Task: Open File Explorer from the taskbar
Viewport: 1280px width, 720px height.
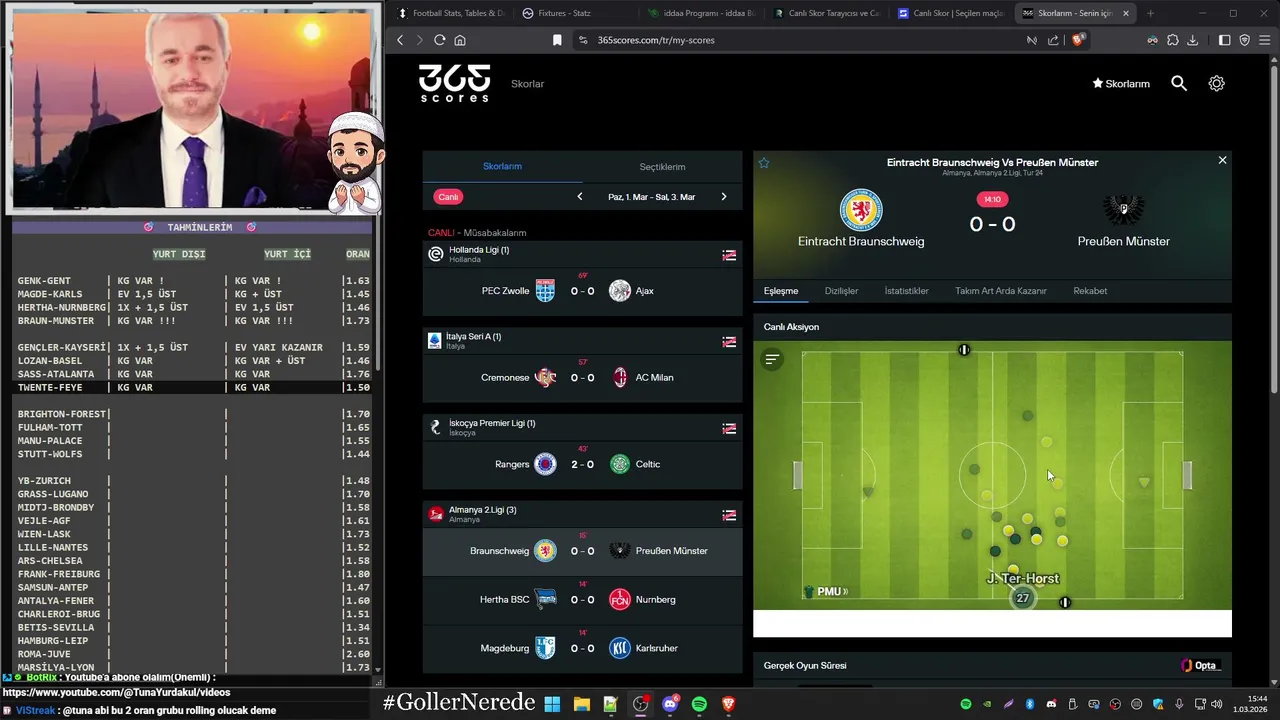Action: pos(581,704)
